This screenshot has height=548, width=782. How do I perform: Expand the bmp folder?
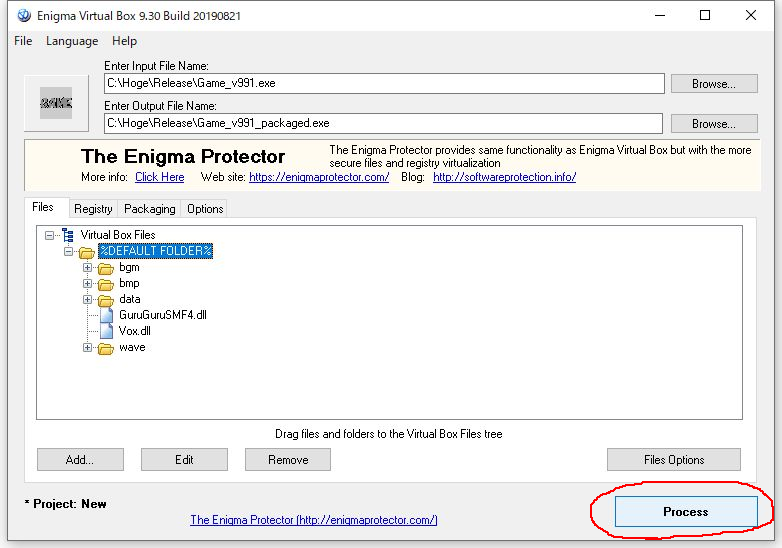click(87, 284)
